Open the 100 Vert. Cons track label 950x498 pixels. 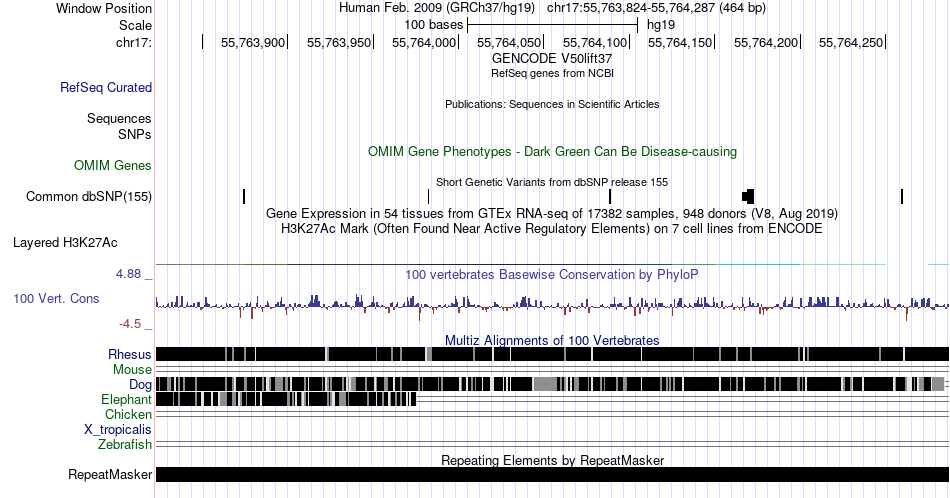56,298
